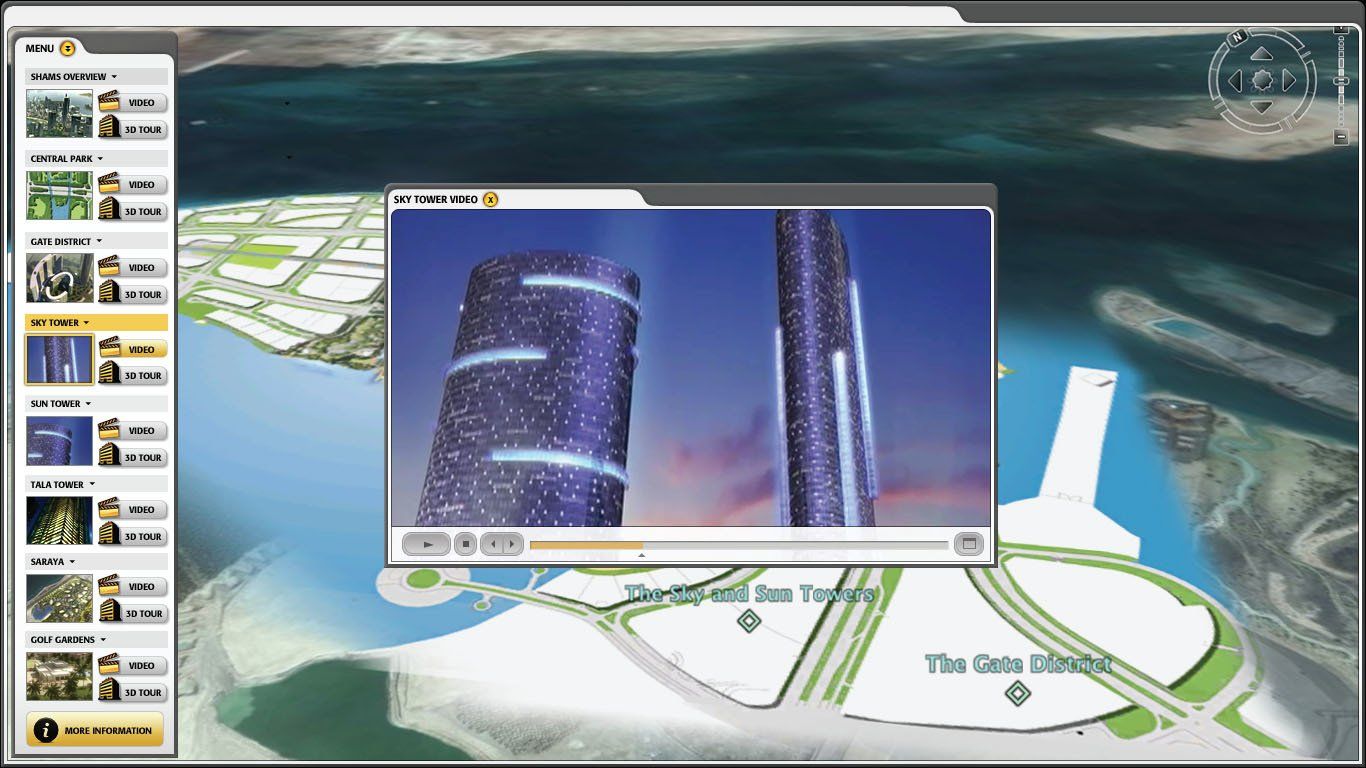This screenshot has width=1366, height=768.
Task: Pan the map left with the compass arrow
Action: tap(1235, 80)
